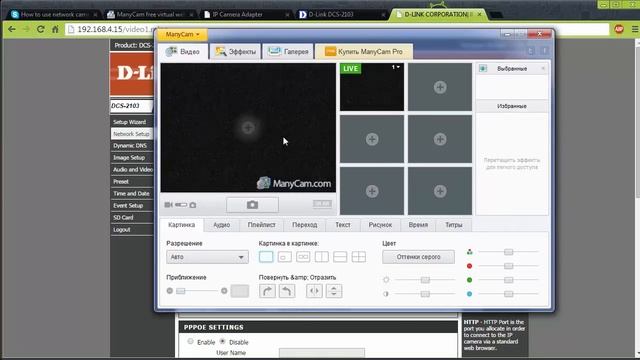Click Setup Wizard in D-Link sidebar
Viewport: 640px width, 360px height.
131,122
